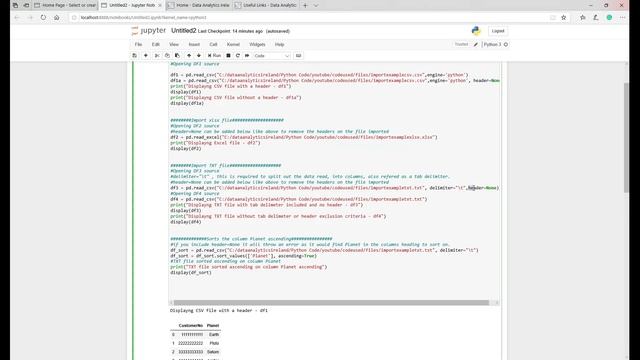Open browser settings and more menu
The width and height of the screenshot is (640, 360).
(x=622, y=18)
